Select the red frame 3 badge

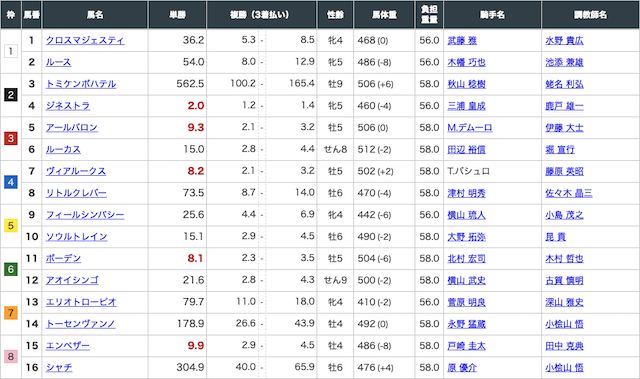coord(11,138)
